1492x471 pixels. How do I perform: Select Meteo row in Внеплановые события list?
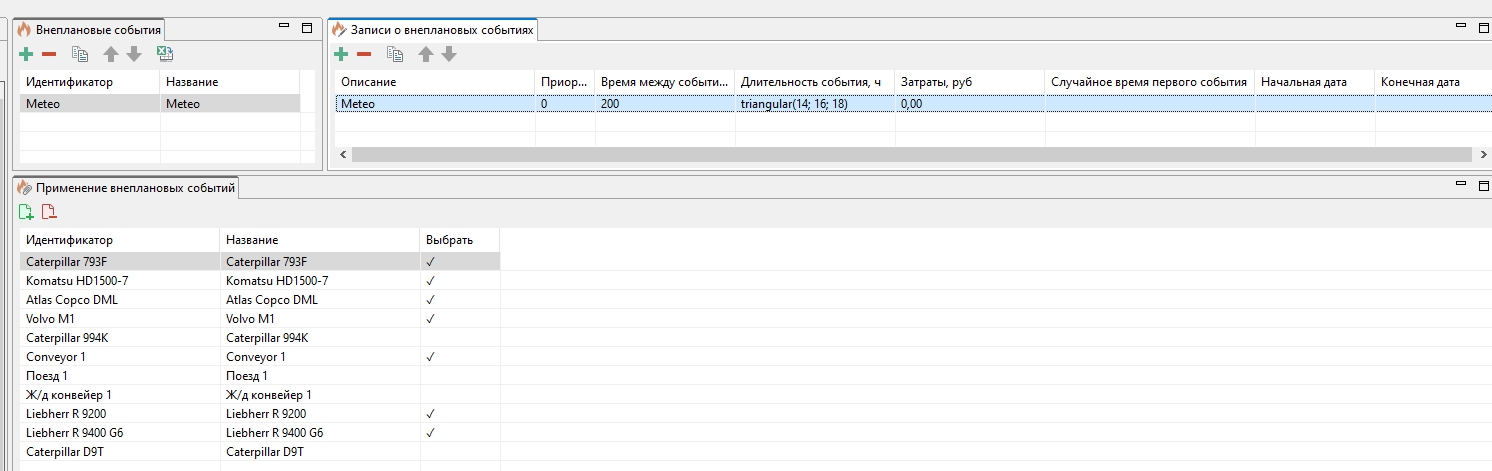(x=160, y=103)
